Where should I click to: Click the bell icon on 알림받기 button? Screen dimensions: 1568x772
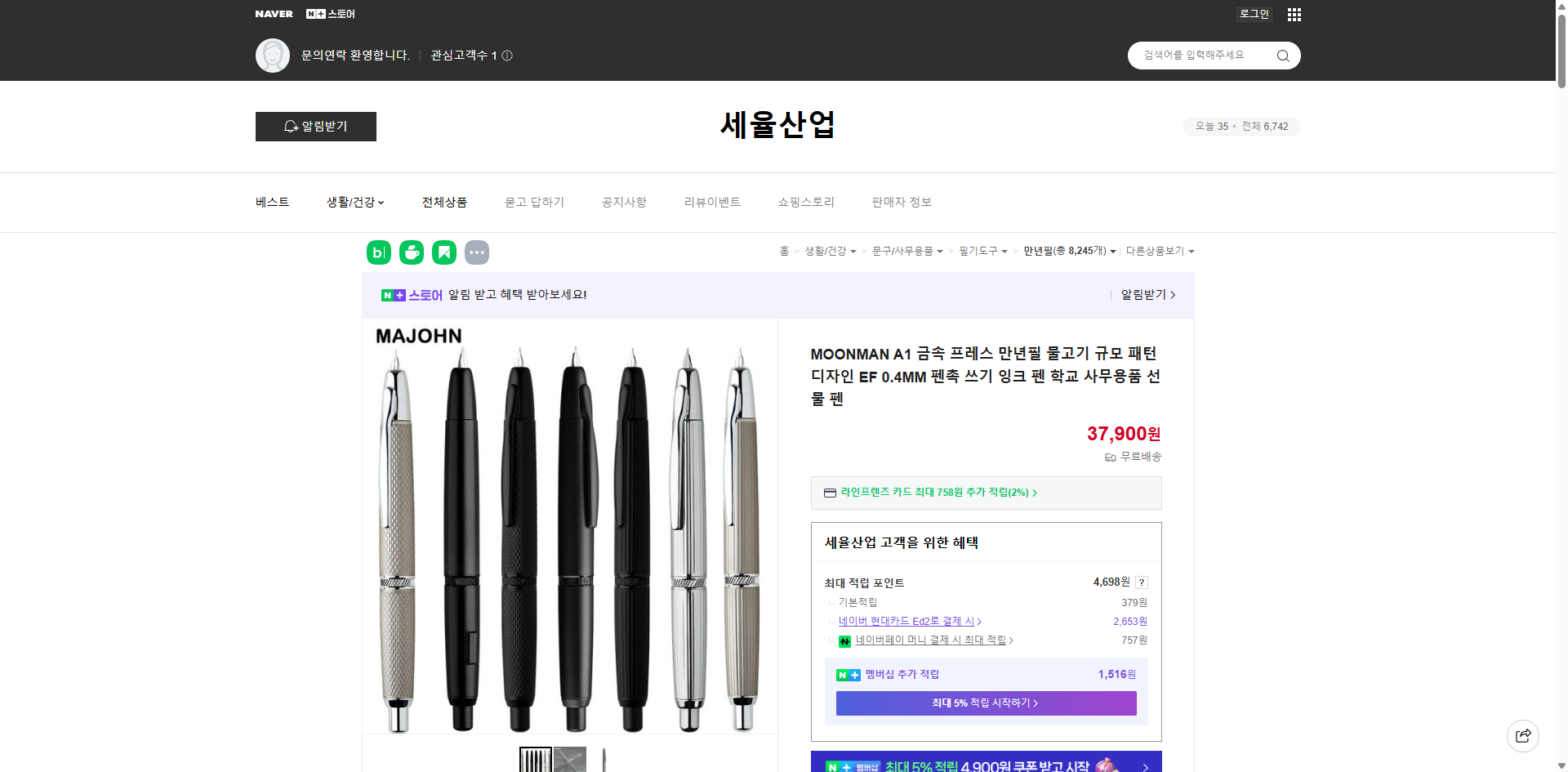pyautogui.click(x=291, y=127)
